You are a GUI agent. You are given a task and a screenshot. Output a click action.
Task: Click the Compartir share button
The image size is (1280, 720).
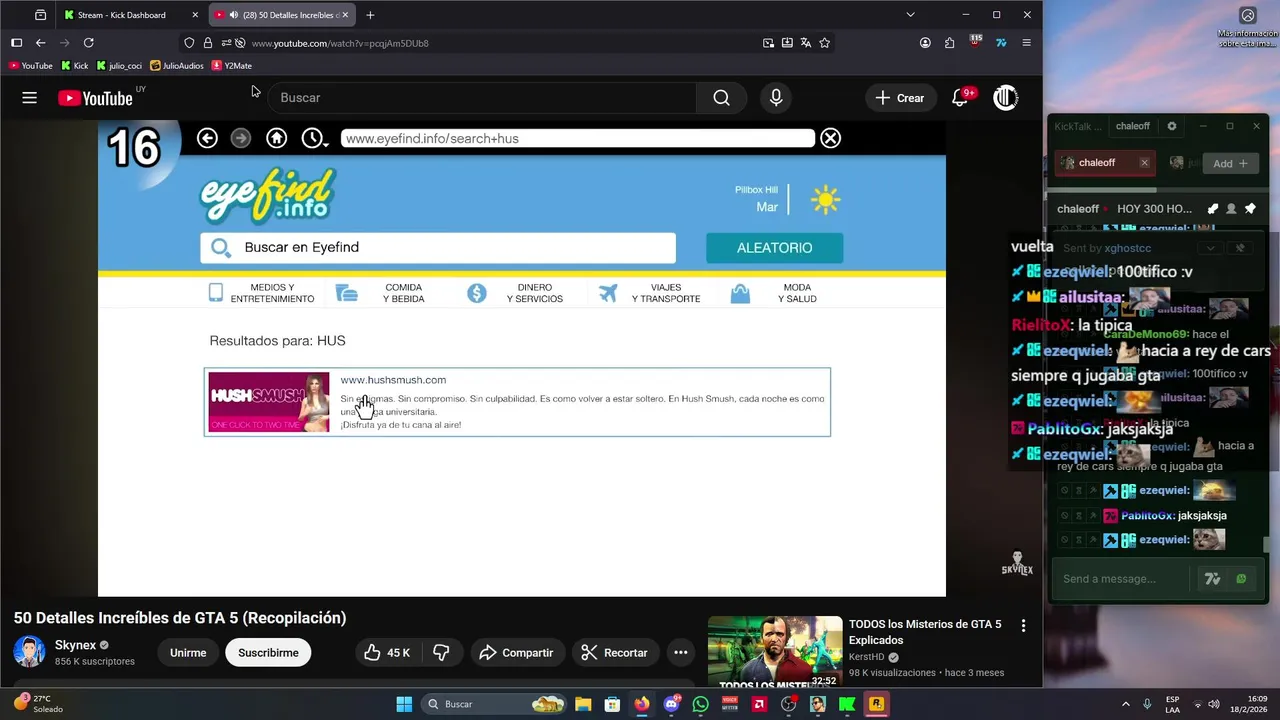[516, 653]
